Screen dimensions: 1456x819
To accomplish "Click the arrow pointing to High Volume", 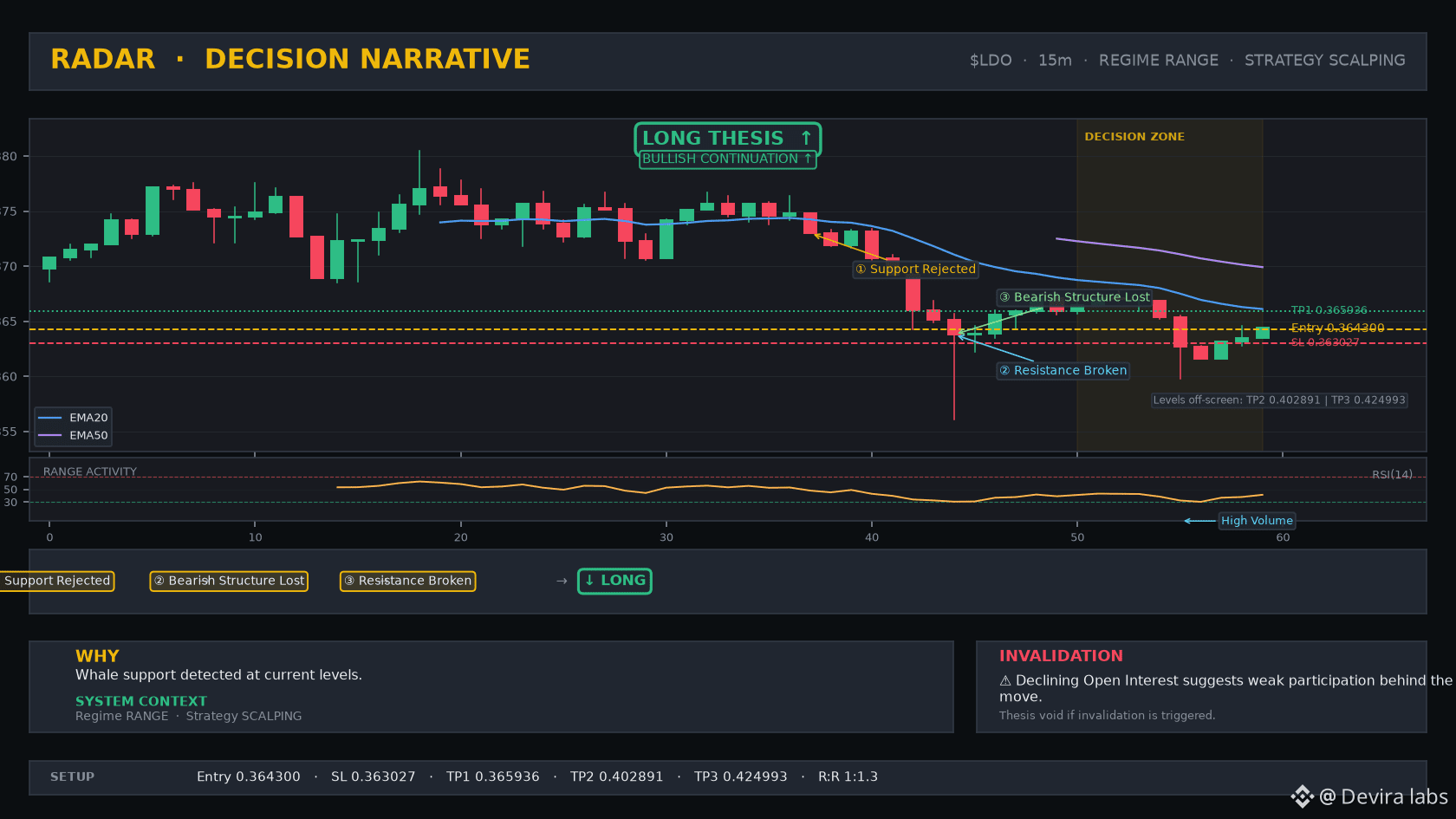I will 1199,521.
